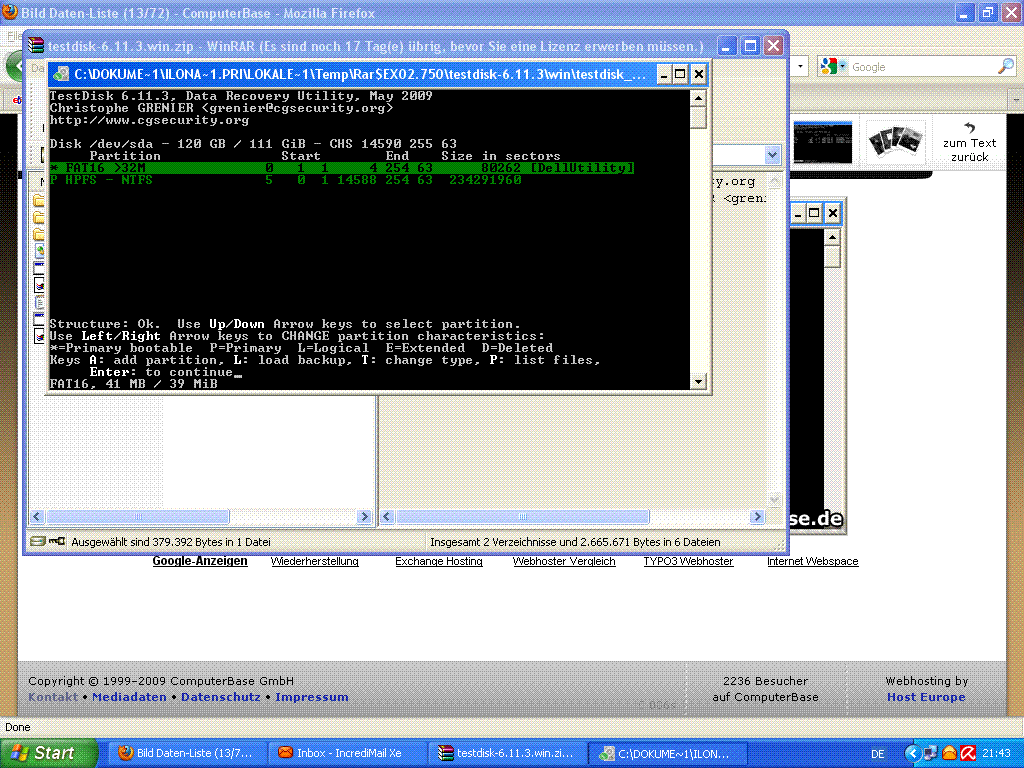Click WinRAR right pane scroll-right arrow
This screenshot has height=768, width=1024.
coord(758,517)
